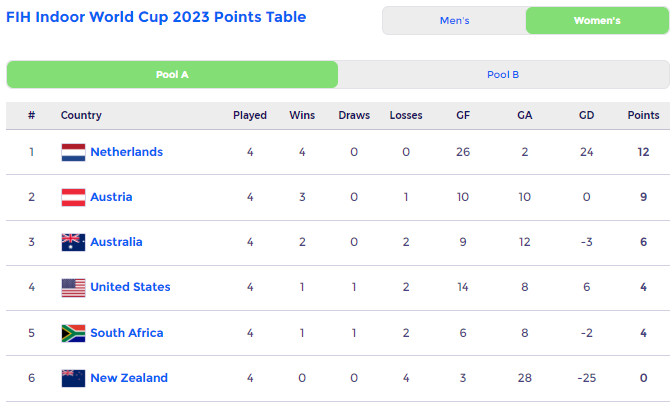The height and width of the screenshot is (414, 672).
Task: Select the Pool A tab
Action: [x=172, y=75]
